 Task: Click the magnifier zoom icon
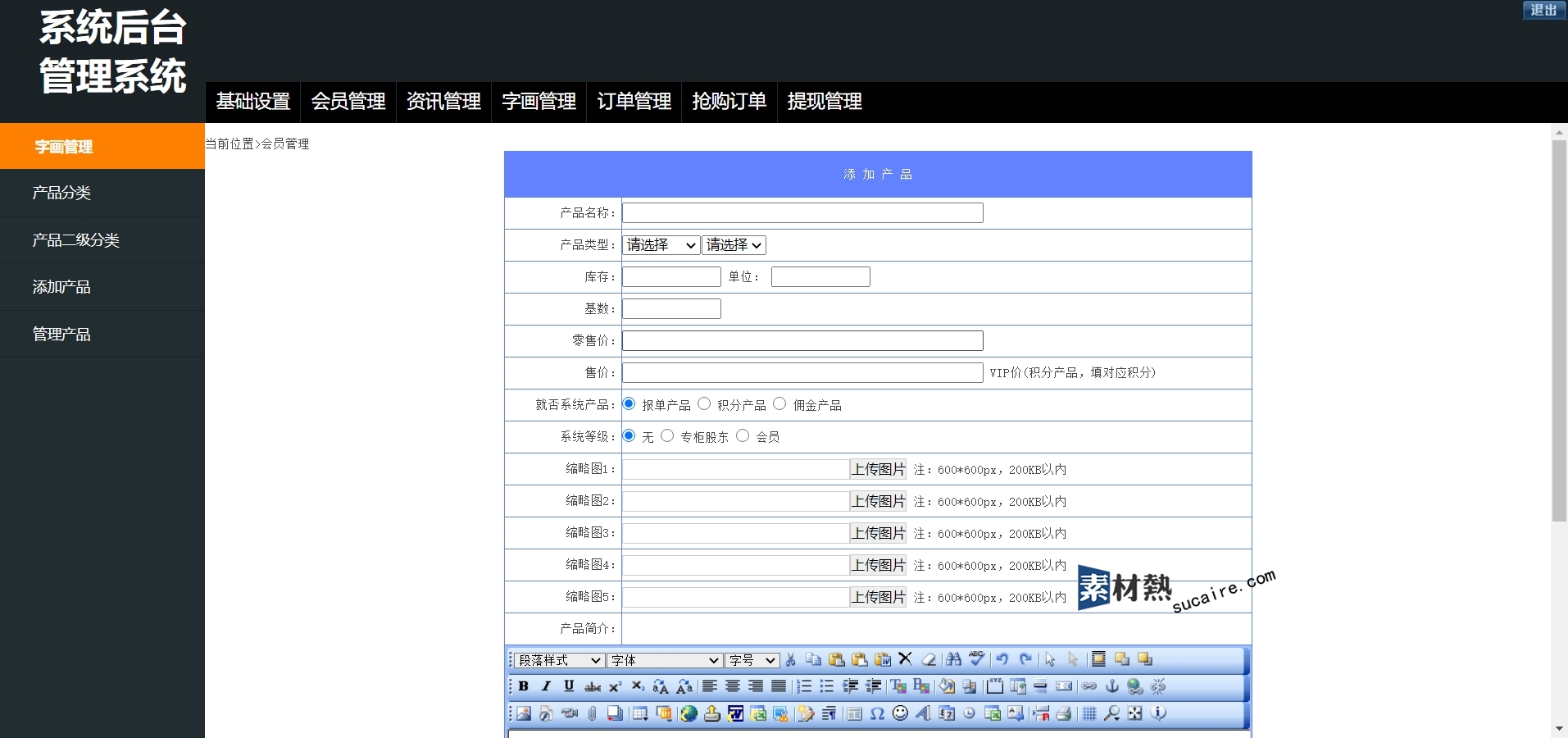[1112, 713]
